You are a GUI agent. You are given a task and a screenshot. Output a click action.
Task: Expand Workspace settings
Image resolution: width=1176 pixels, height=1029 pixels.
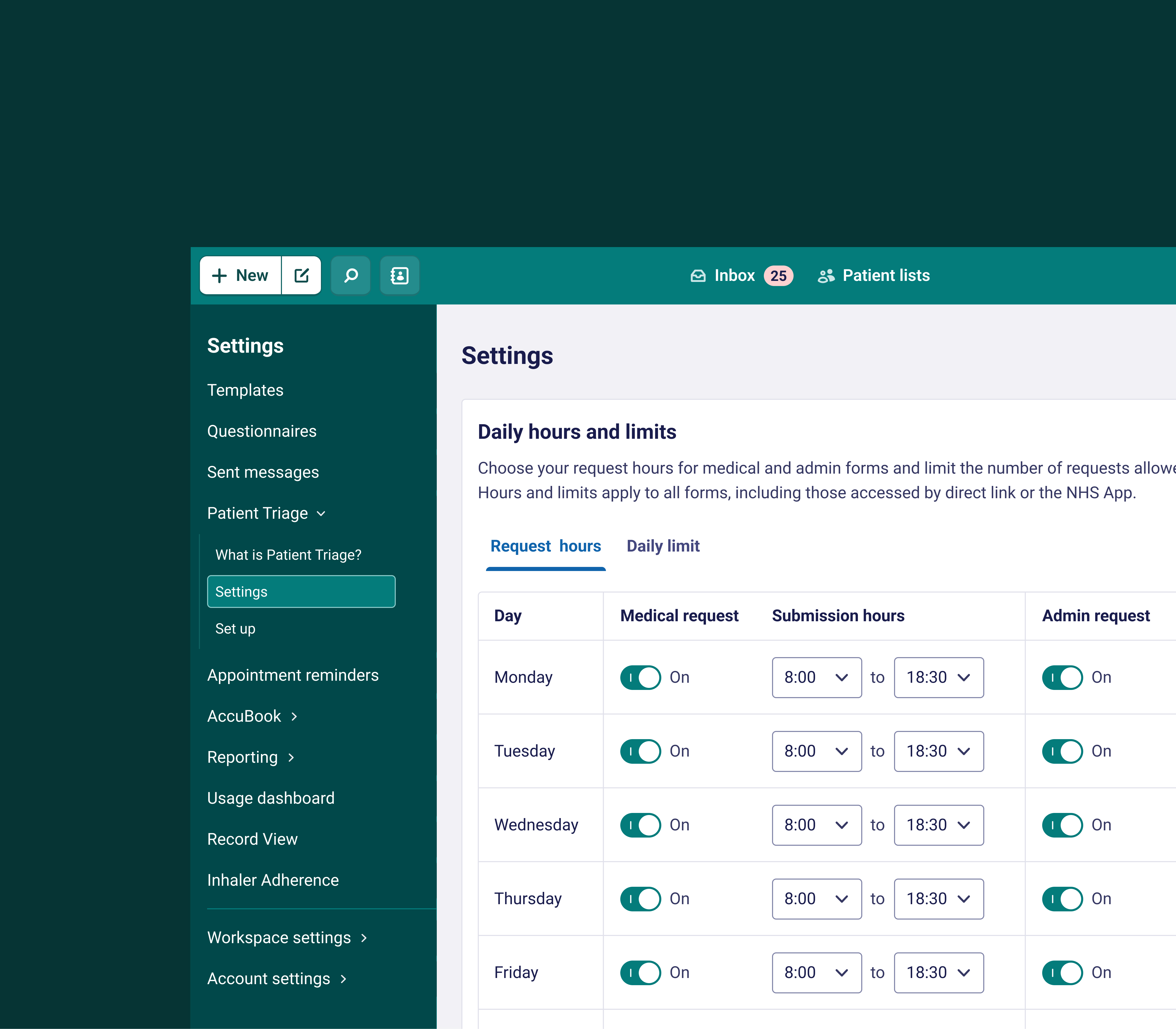(x=287, y=938)
